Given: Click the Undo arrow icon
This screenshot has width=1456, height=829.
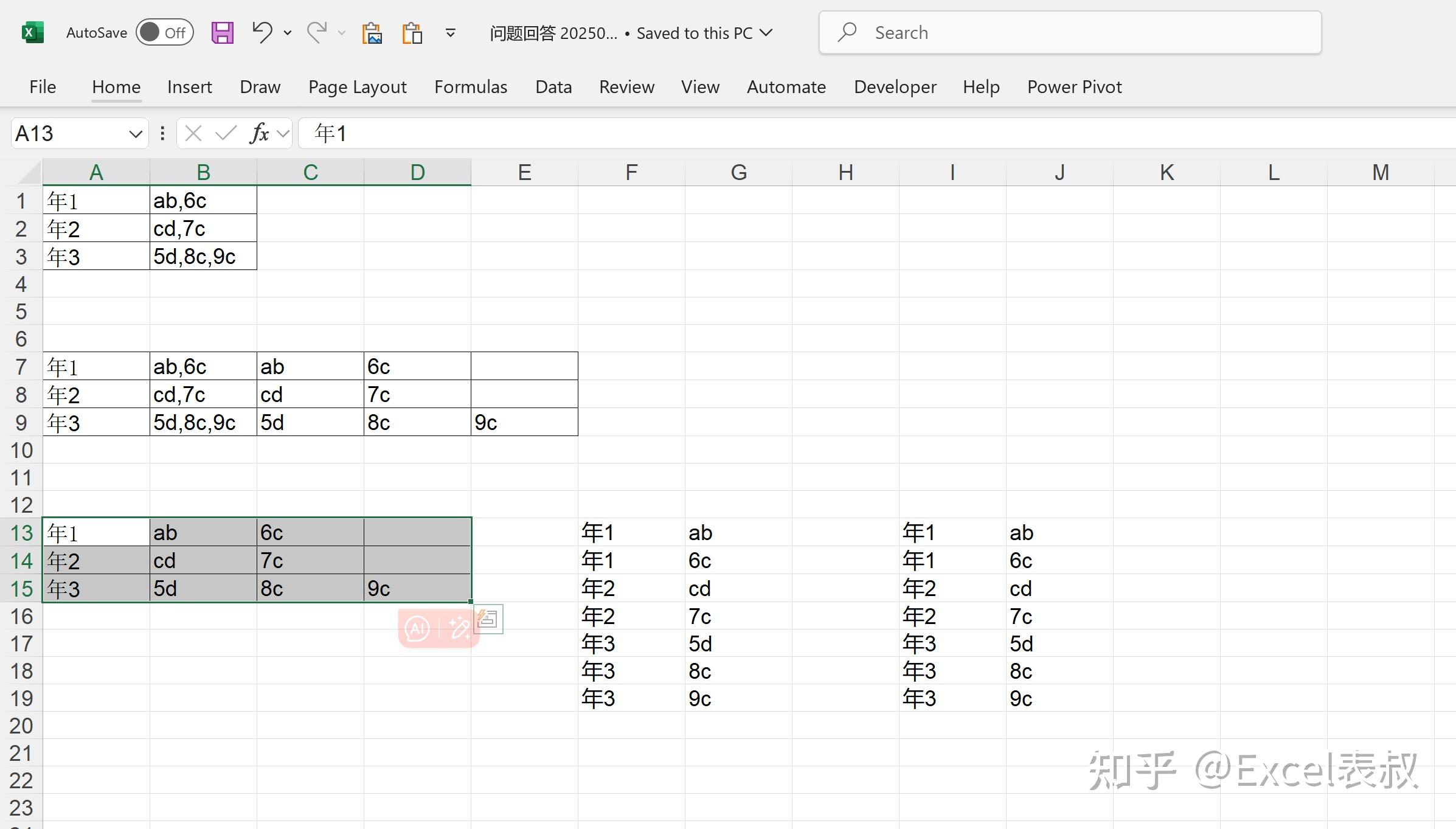Looking at the screenshot, I should (x=262, y=32).
